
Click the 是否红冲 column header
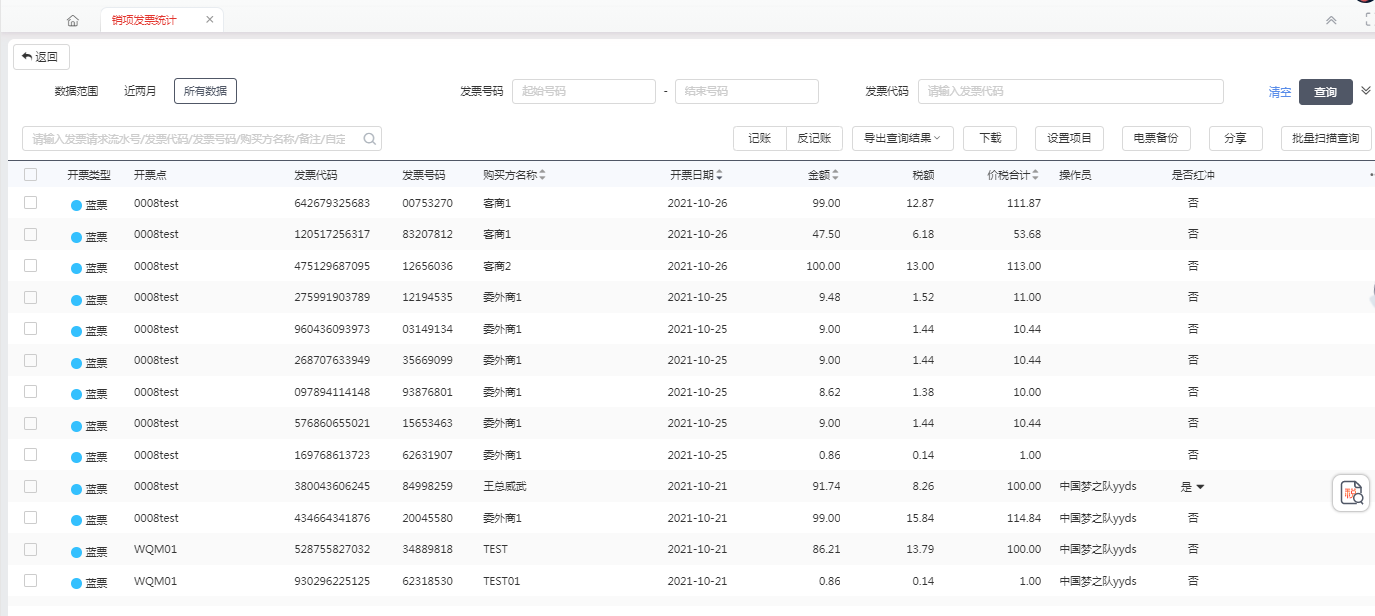tap(1193, 175)
